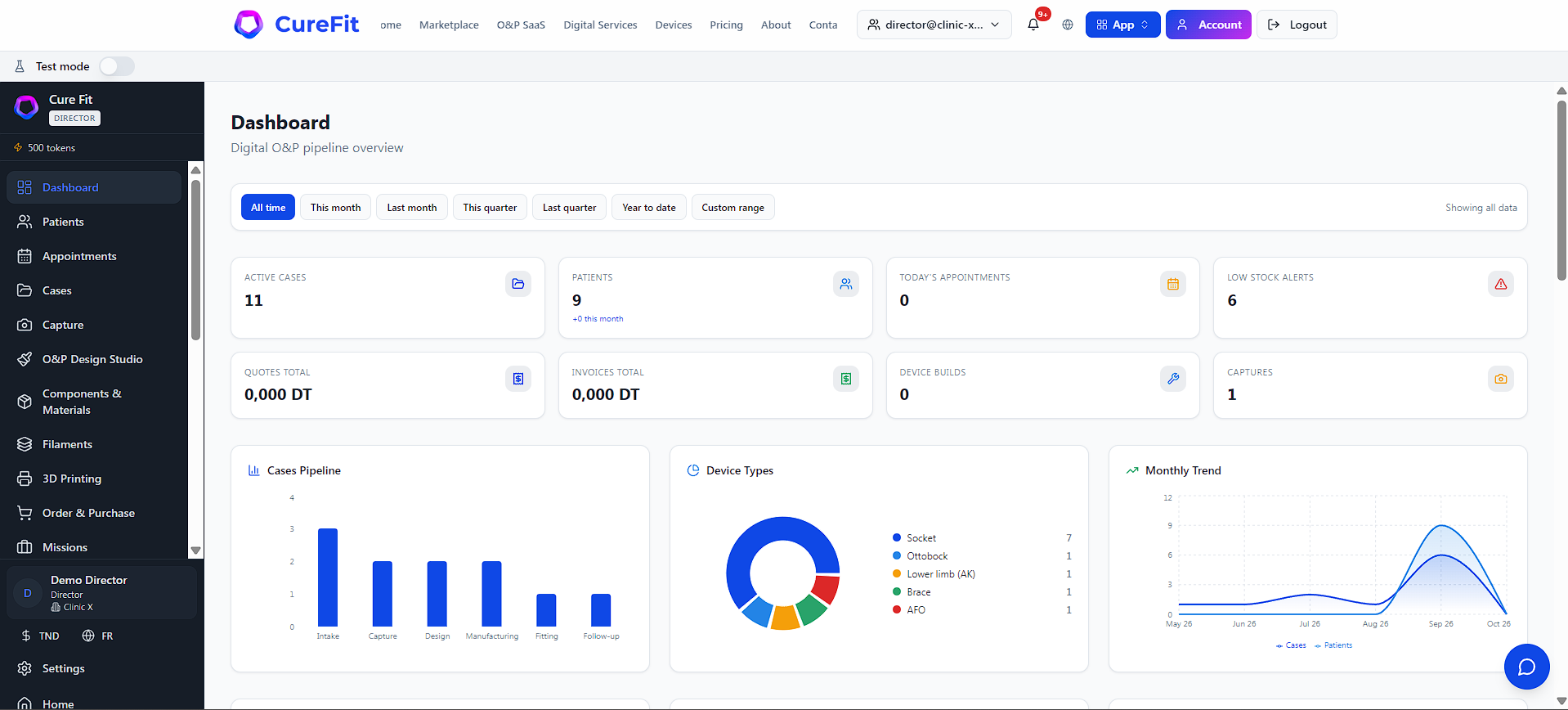The image size is (1568, 710).
Task: Open the Pricing link
Action: pos(726,25)
